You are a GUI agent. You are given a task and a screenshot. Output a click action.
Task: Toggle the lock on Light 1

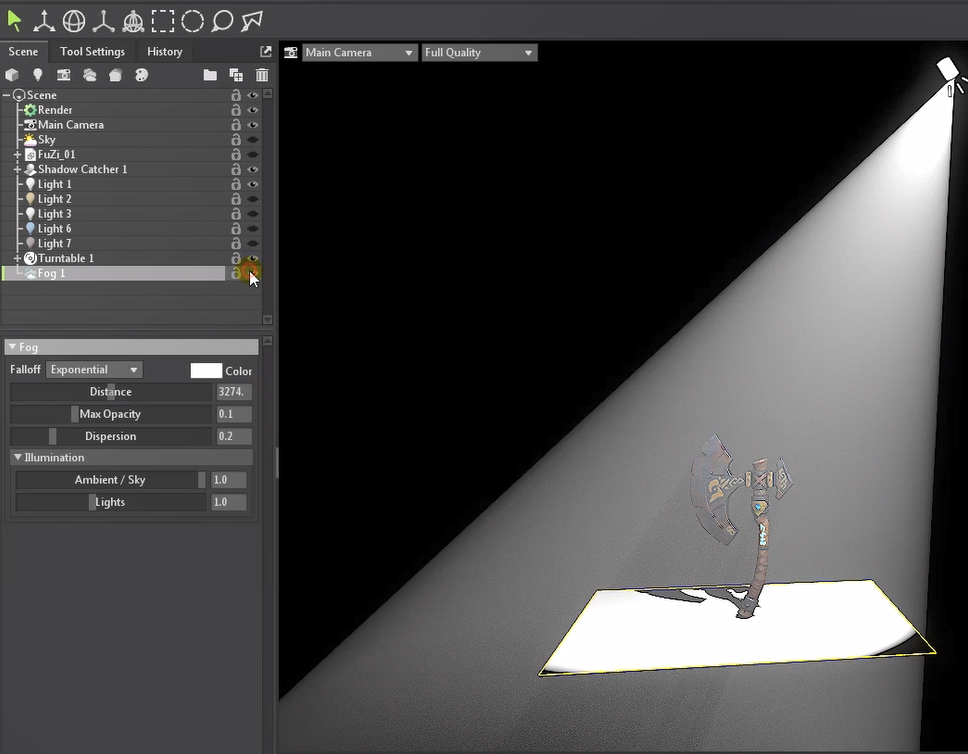pyautogui.click(x=236, y=185)
